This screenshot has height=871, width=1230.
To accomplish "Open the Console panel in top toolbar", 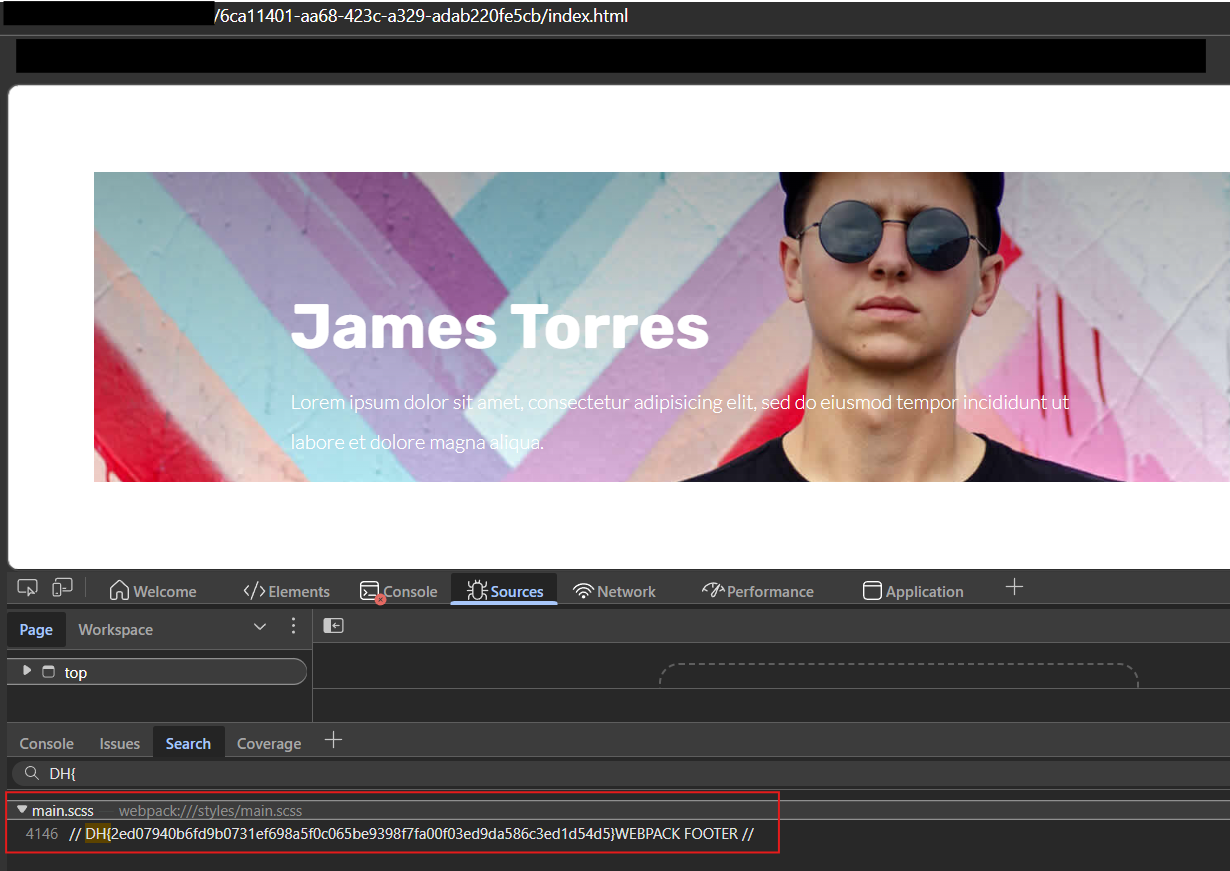I will [399, 591].
